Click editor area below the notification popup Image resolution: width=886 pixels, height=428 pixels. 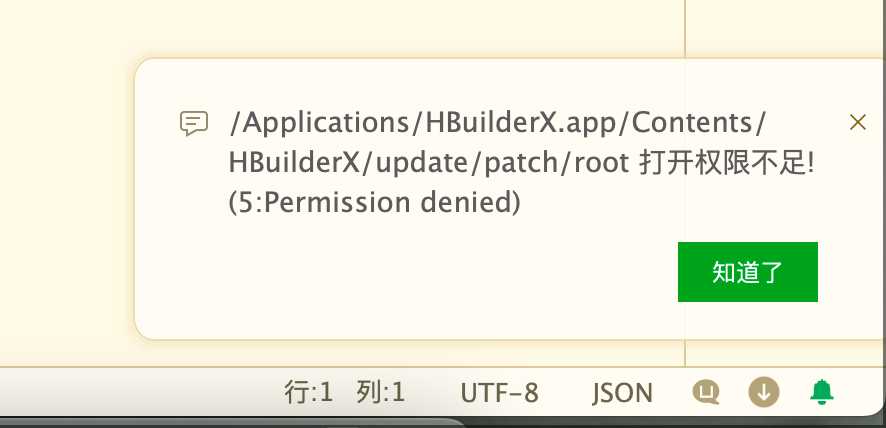tap(396, 354)
